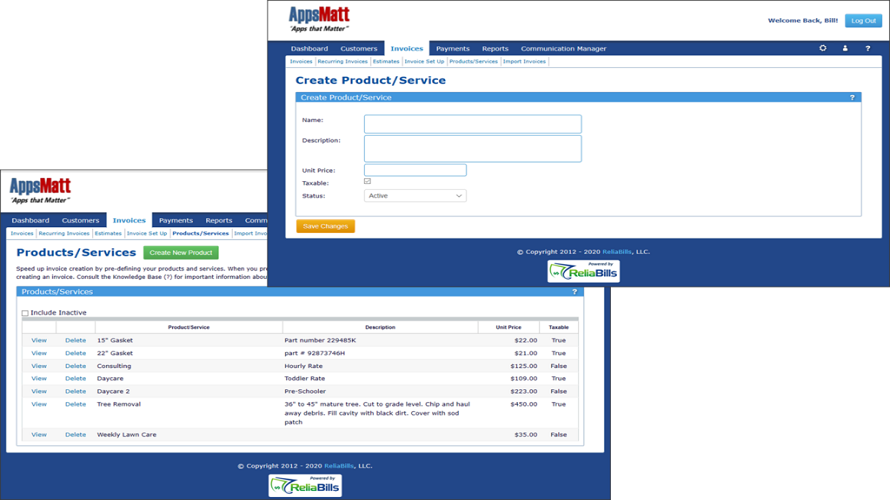View the 22" Gasket product
Screen dimensions: 890x500
[39, 353]
